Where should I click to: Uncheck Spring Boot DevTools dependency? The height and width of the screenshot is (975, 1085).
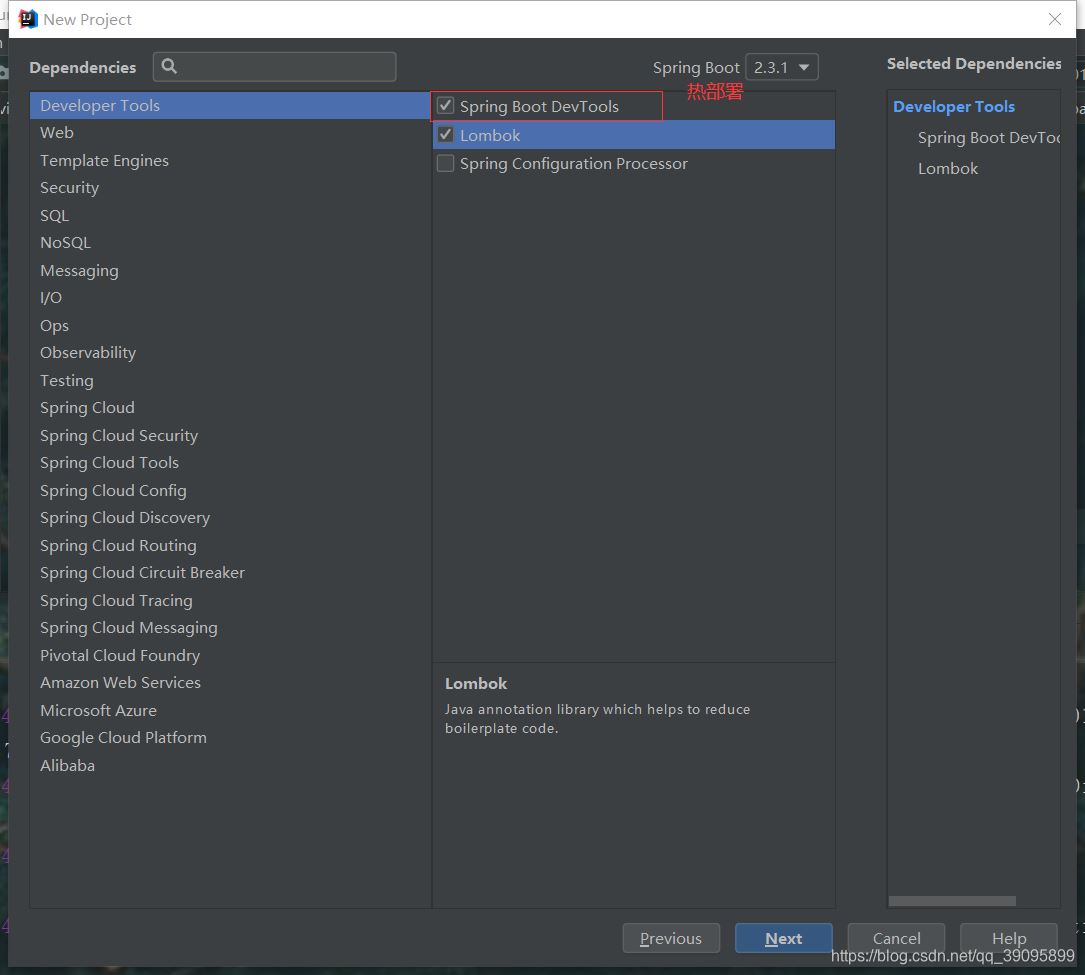(446, 106)
